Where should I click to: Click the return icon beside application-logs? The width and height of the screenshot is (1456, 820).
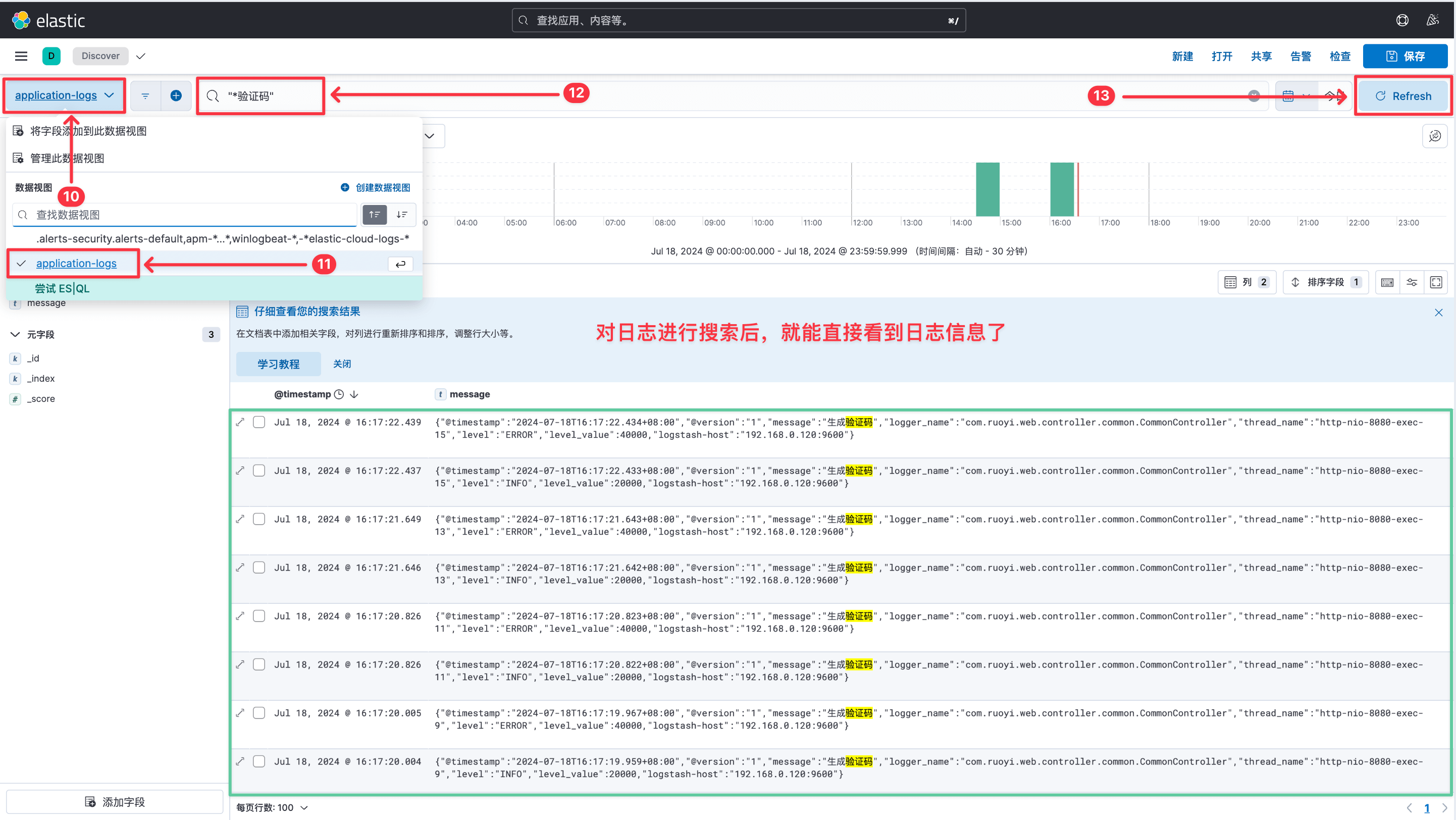400,264
